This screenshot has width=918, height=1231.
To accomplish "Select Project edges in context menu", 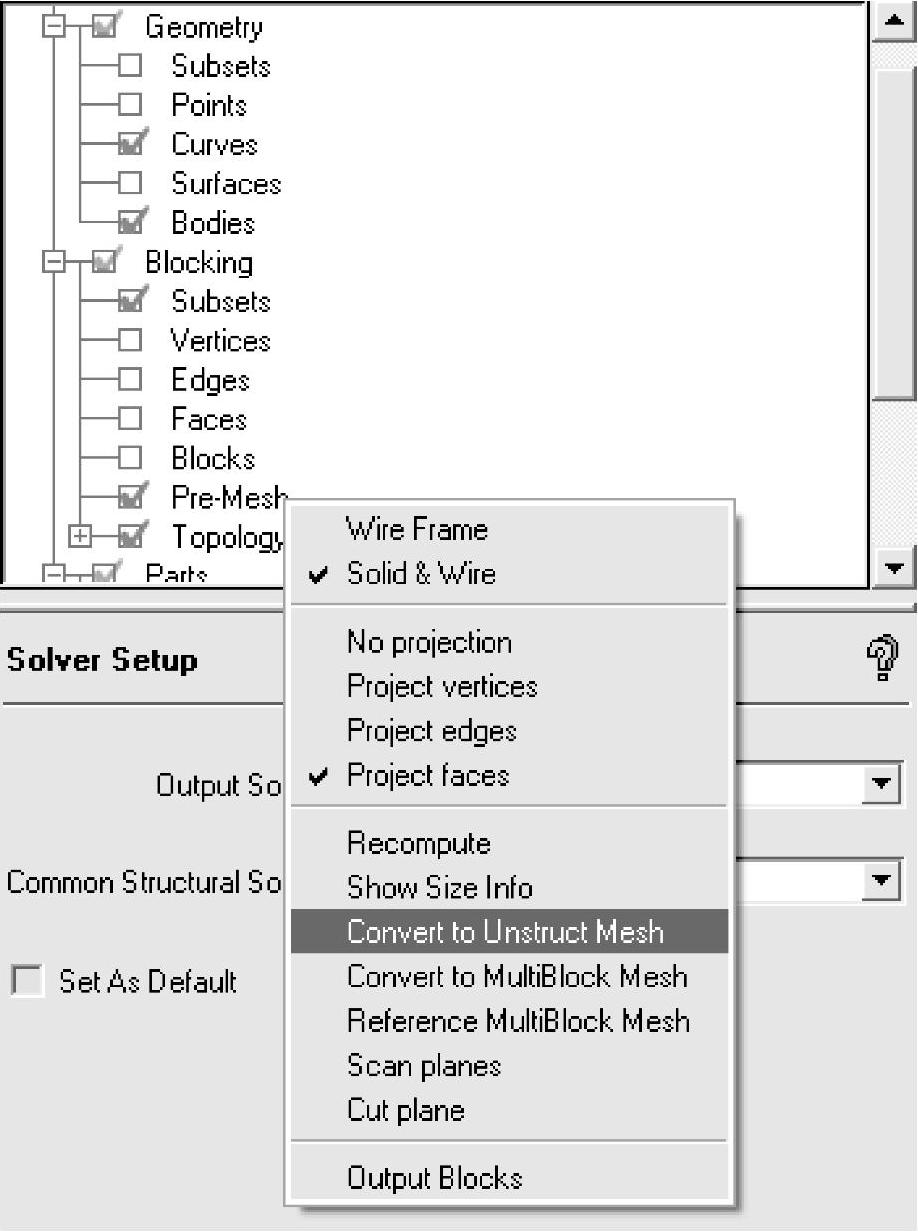I will (431, 731).
